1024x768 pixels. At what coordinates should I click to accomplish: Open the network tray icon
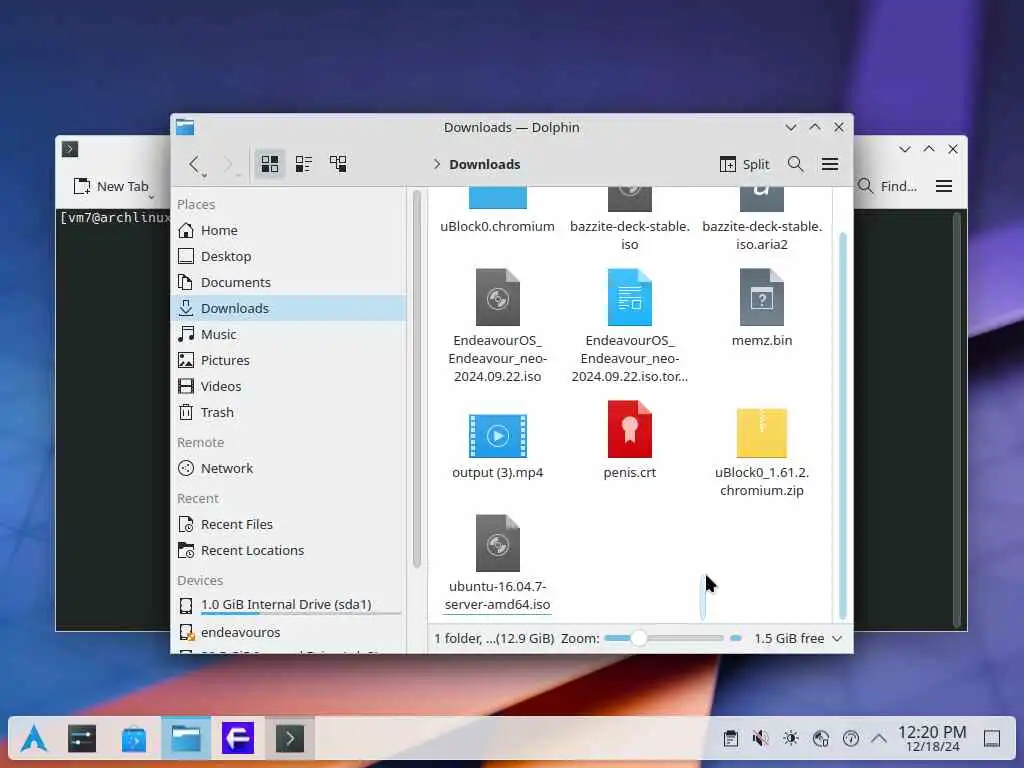(x=821, y=739)
